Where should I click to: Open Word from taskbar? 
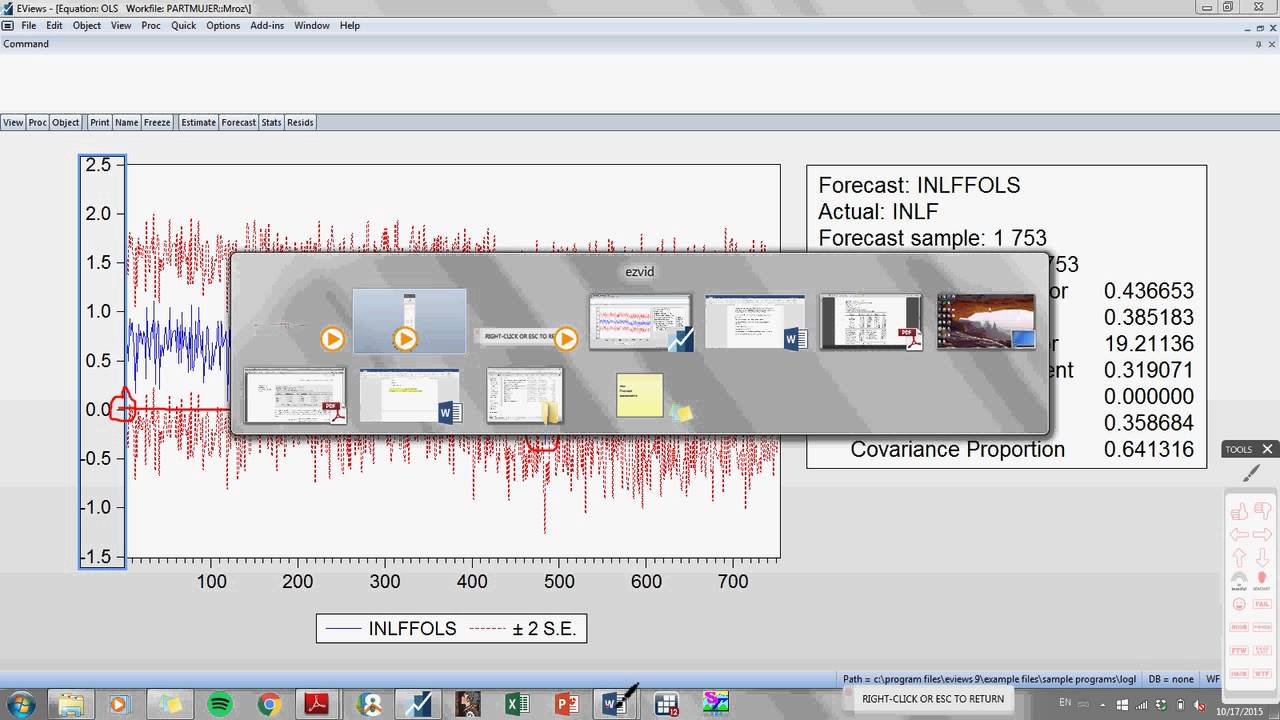(x=617, y=704)
